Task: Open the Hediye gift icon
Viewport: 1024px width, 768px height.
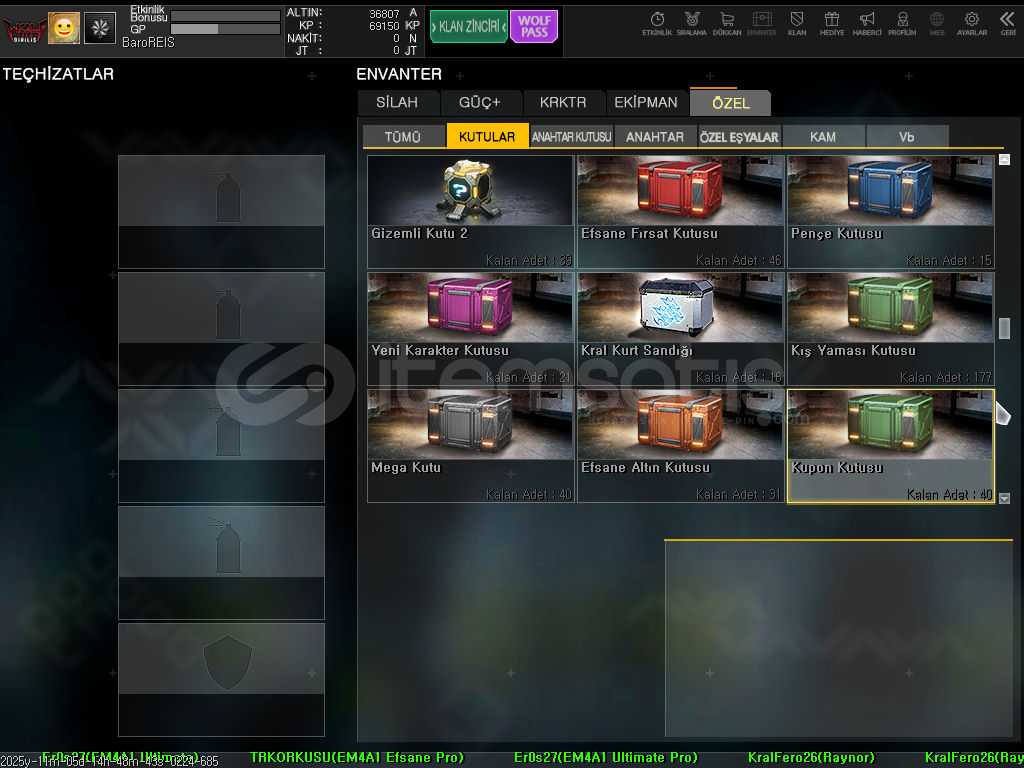Action: [831, 23]
